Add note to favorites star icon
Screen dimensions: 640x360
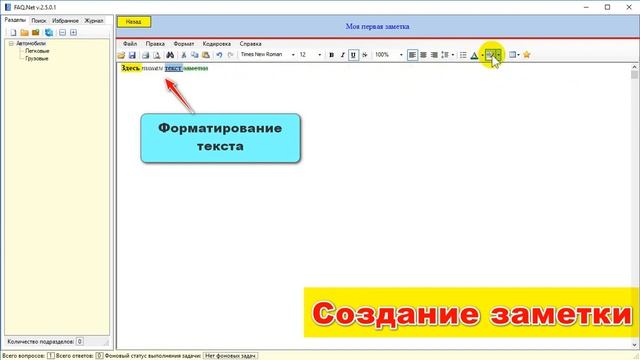coord(527,55)
